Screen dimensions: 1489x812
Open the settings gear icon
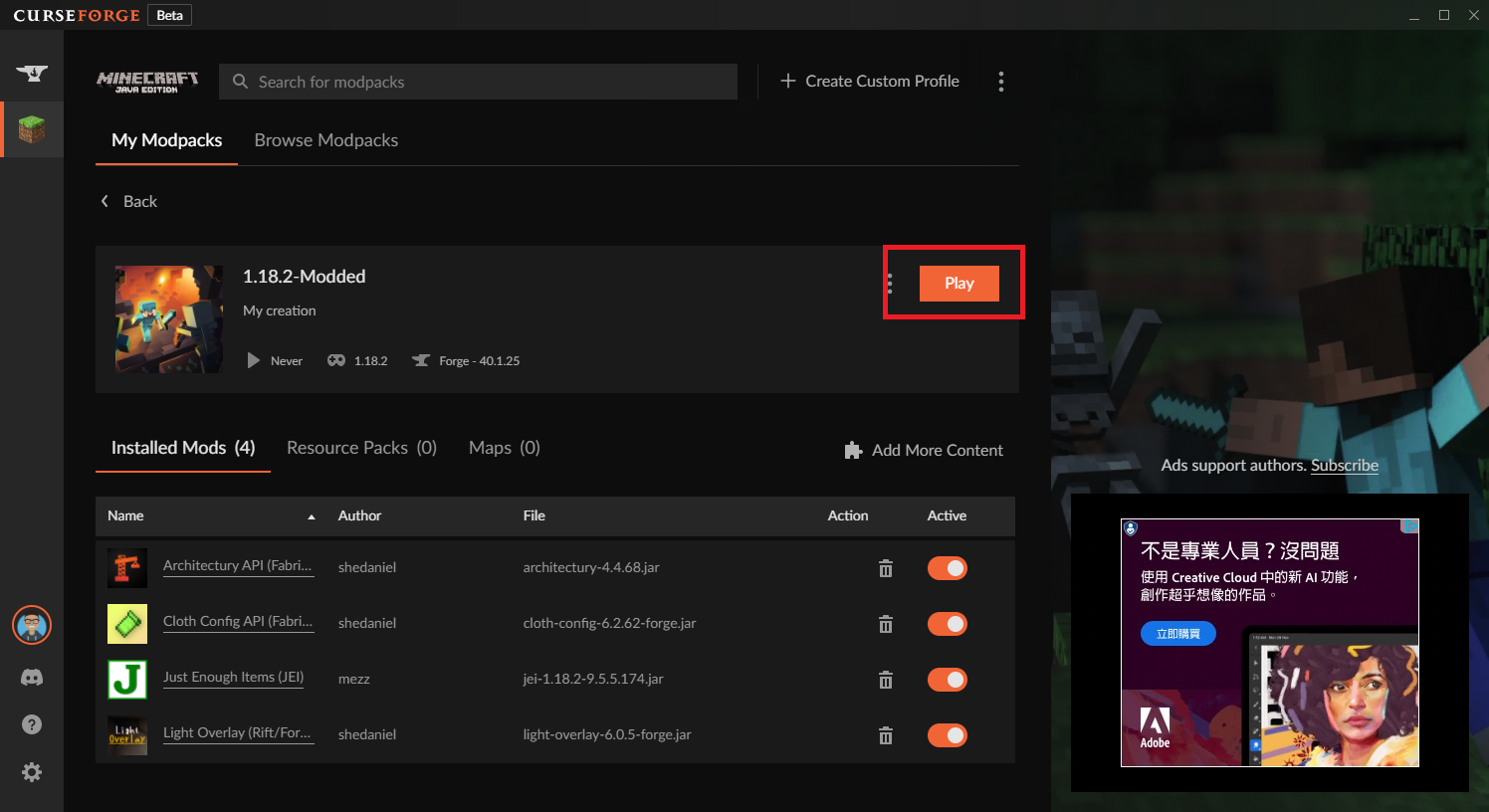[32, 772]
